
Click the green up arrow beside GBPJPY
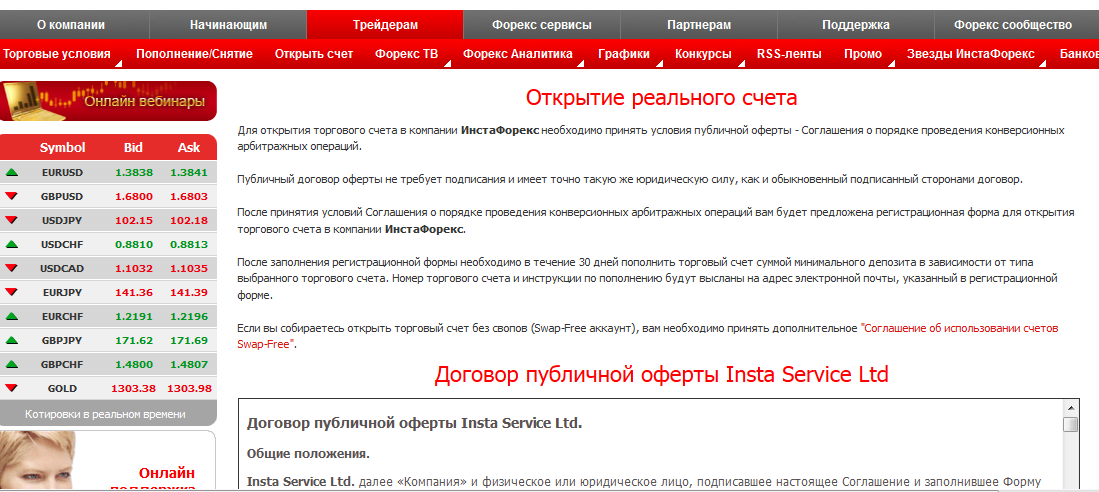click(11, 340)
